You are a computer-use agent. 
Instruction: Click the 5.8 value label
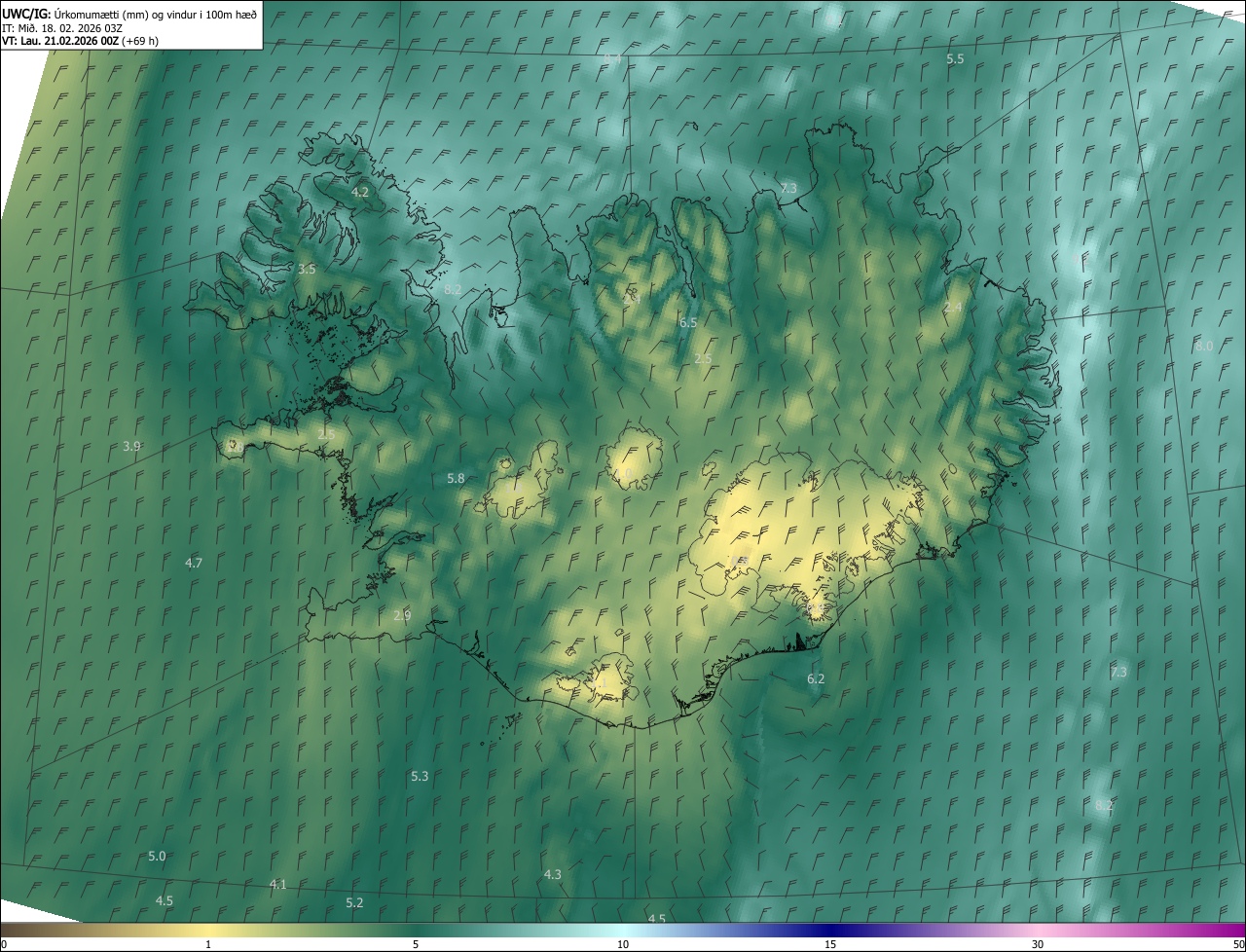tap(456, 478)
